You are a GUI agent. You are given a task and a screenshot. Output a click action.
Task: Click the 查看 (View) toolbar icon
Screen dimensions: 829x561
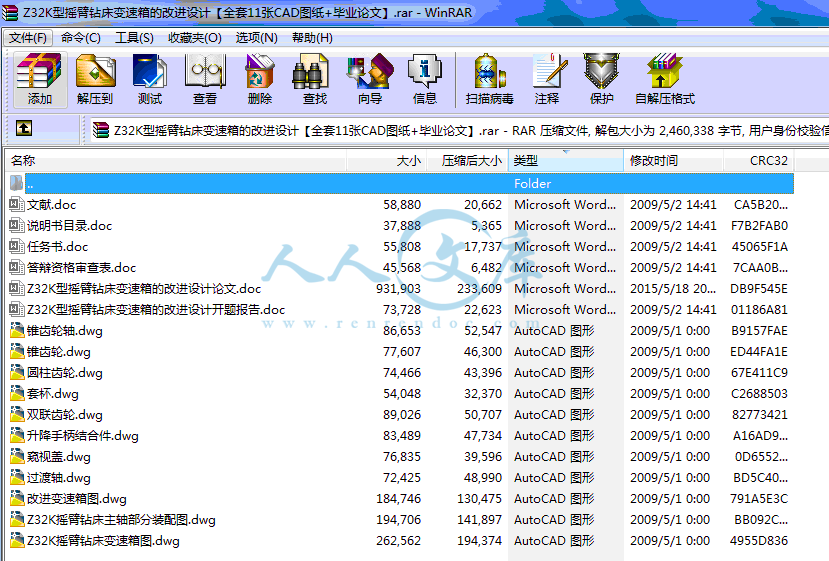[x=205, y=79]
